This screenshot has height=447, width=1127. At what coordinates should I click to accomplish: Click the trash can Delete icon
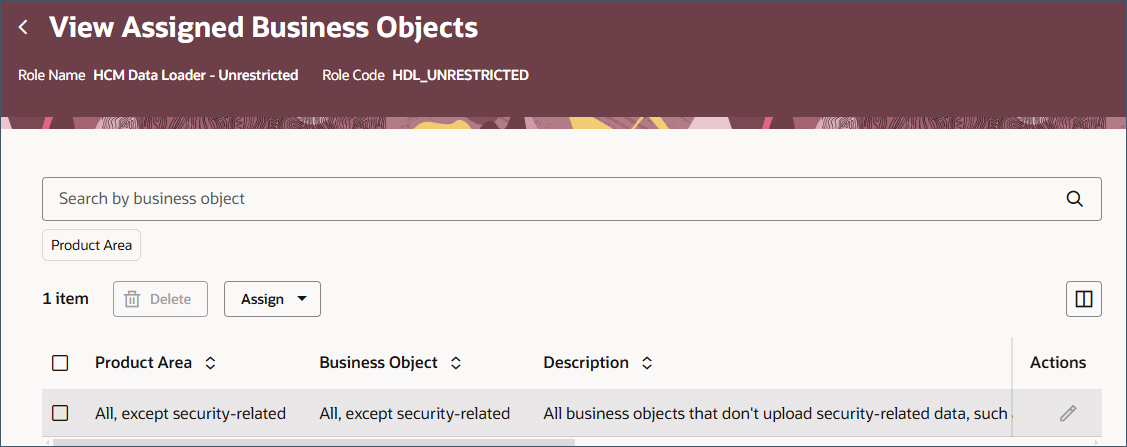[x=132, y=299]
